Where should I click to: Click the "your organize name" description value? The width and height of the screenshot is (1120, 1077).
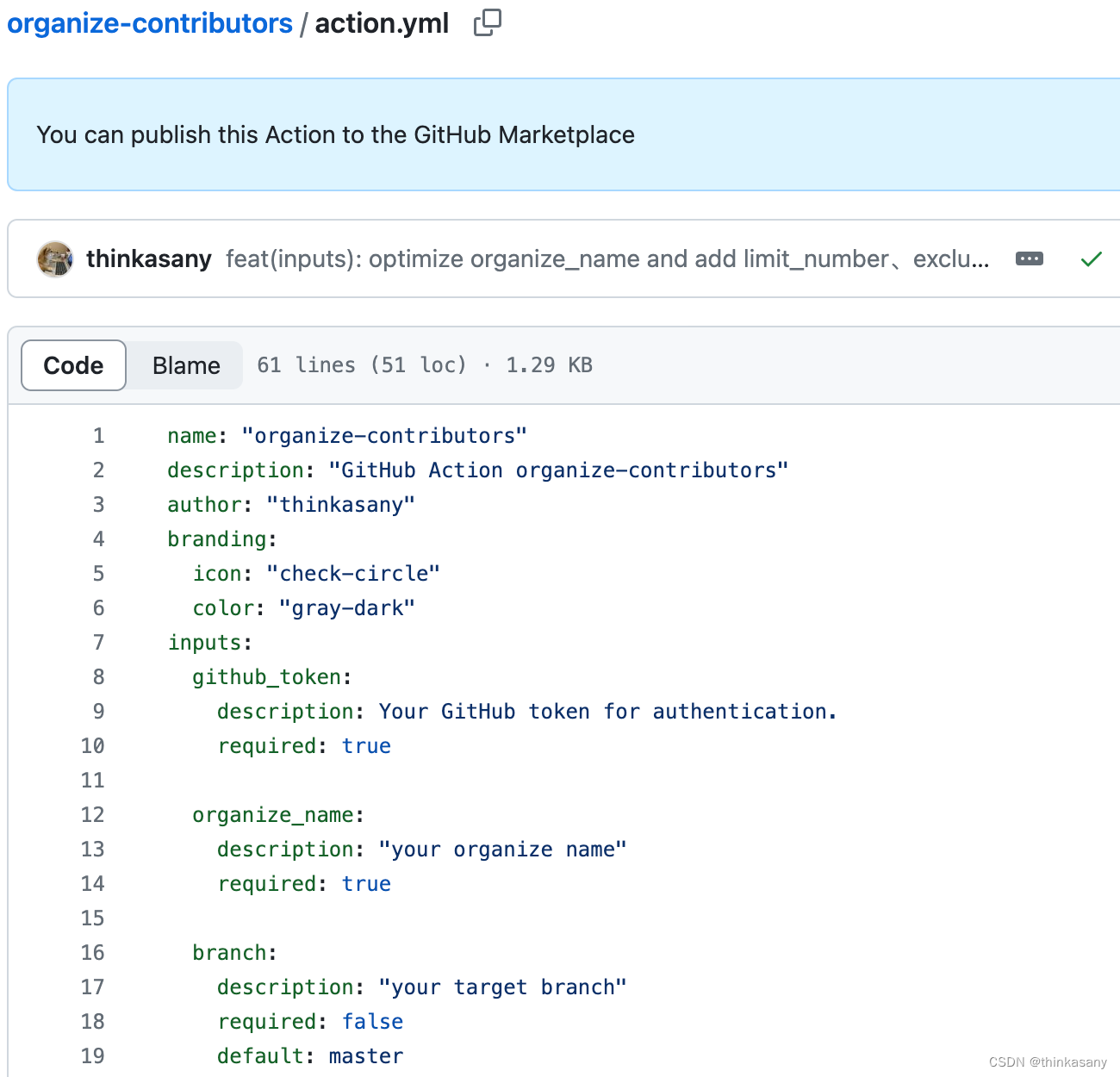(503, 850)
